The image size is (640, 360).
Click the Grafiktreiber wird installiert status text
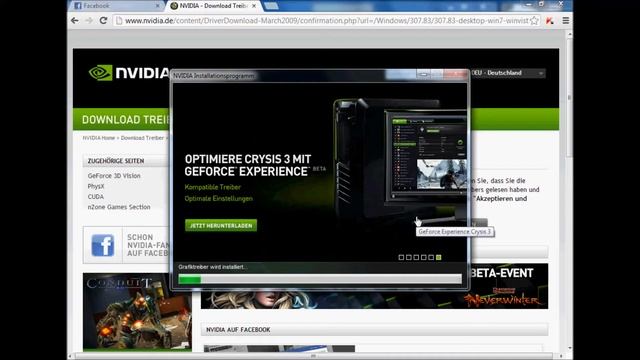(212, 267)
